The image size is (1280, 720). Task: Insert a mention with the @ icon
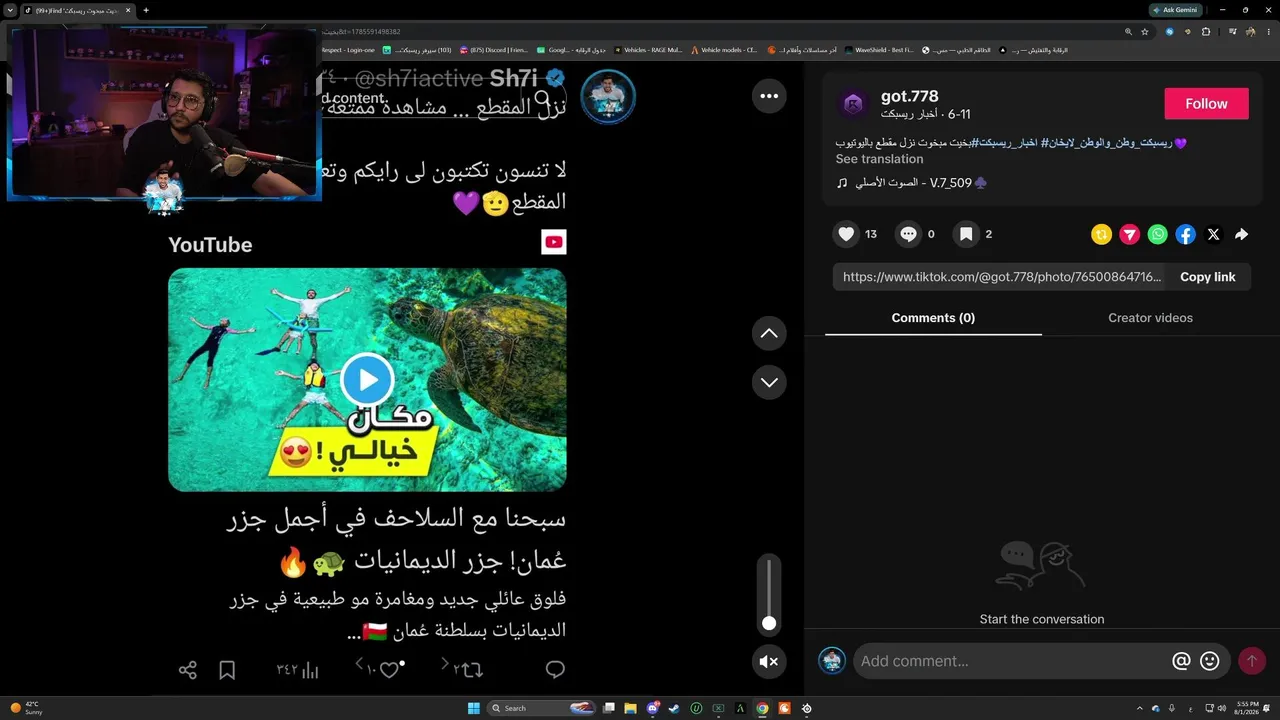click(x=1181, y=661)
